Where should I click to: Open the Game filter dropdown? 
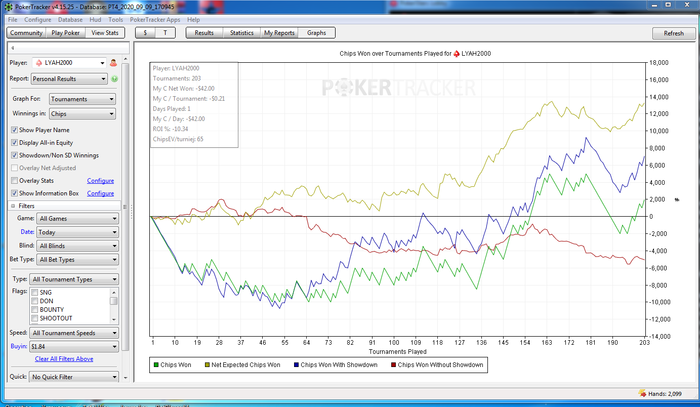pyautogui.click(x=77, y=219)
